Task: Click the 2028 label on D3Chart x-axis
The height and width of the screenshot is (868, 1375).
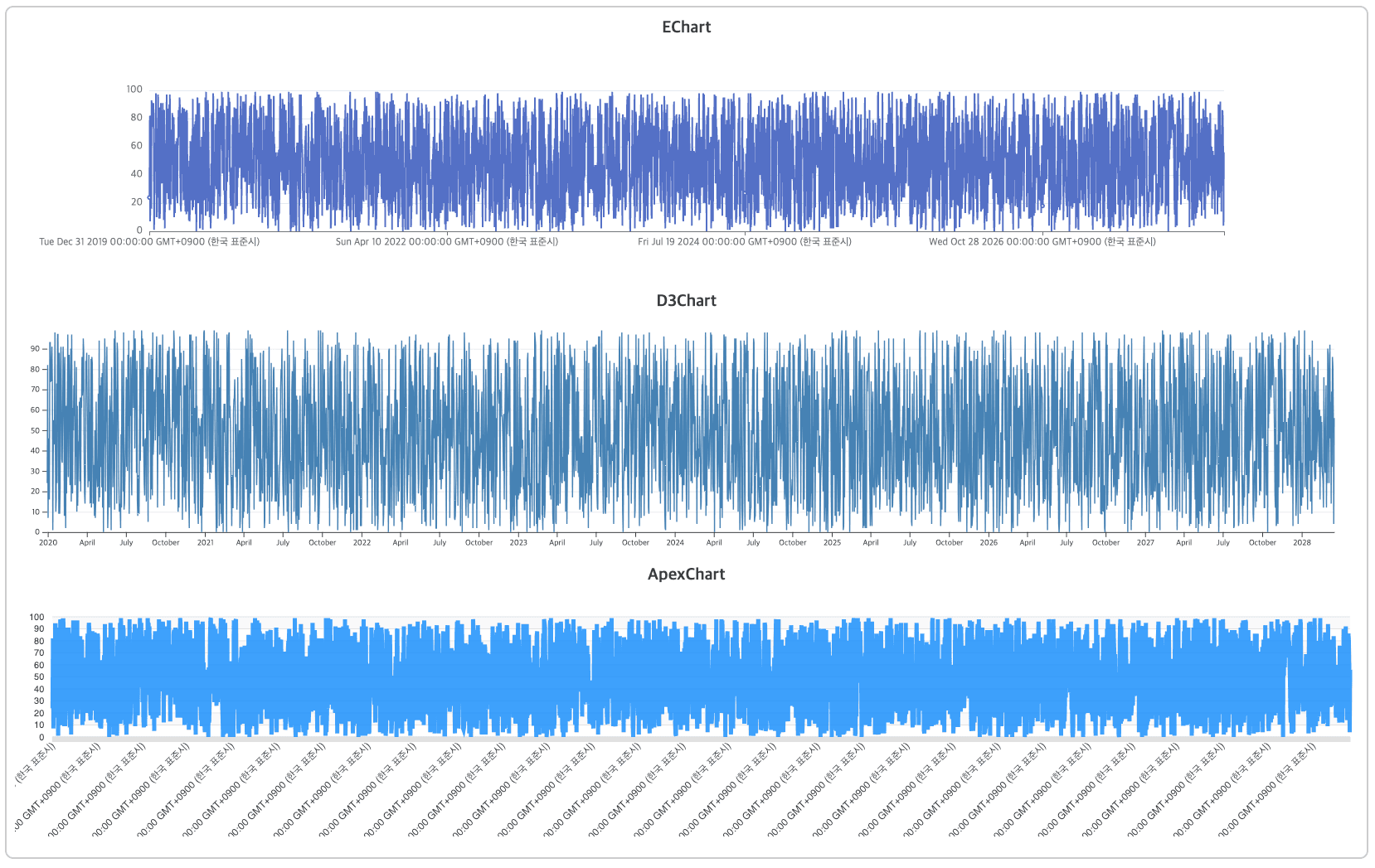Action: (x=1302, y=543)
